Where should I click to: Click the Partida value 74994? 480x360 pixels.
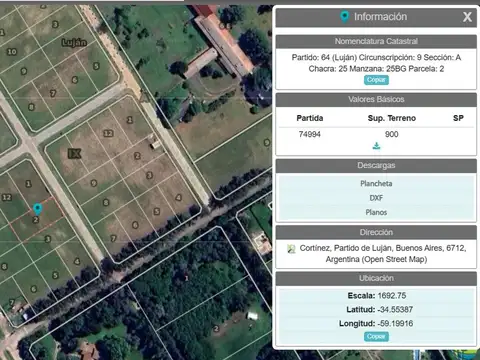tap(310, 134)
